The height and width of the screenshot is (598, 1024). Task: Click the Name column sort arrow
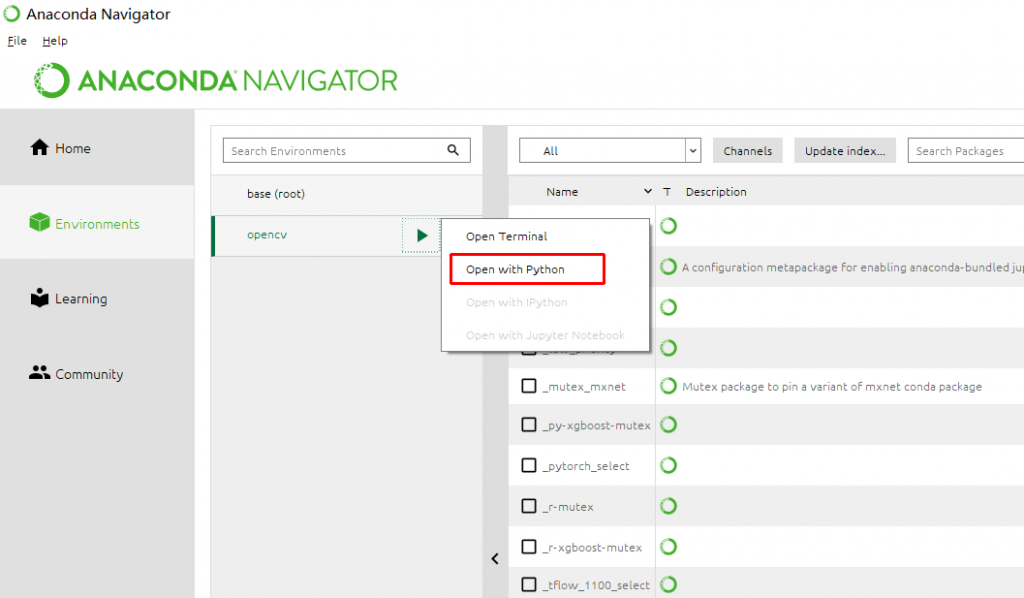649,192
